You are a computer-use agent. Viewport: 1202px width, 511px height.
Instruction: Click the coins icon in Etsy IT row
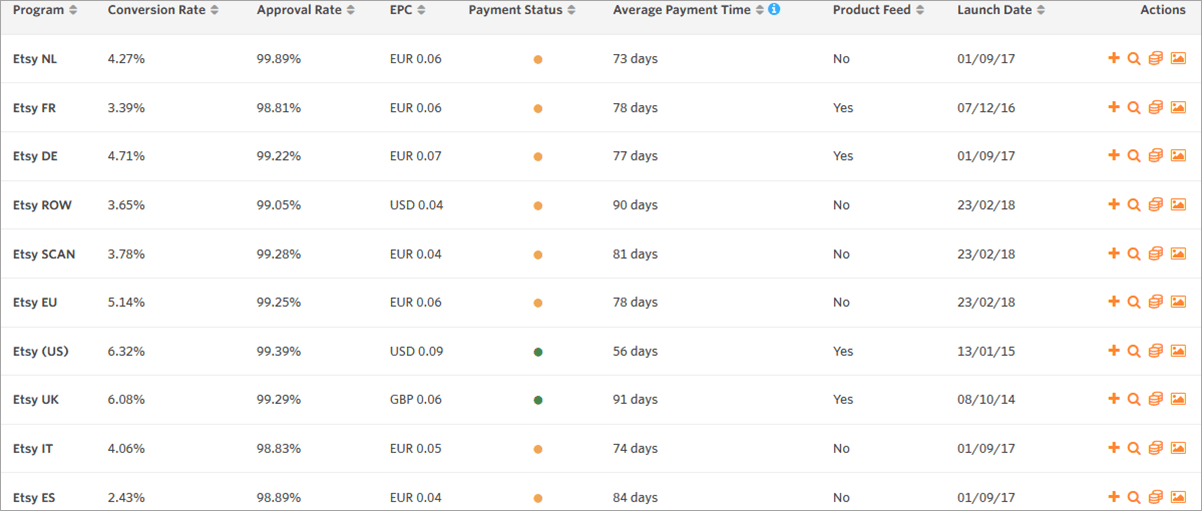pyautogui.click(x=1156, y=449)
